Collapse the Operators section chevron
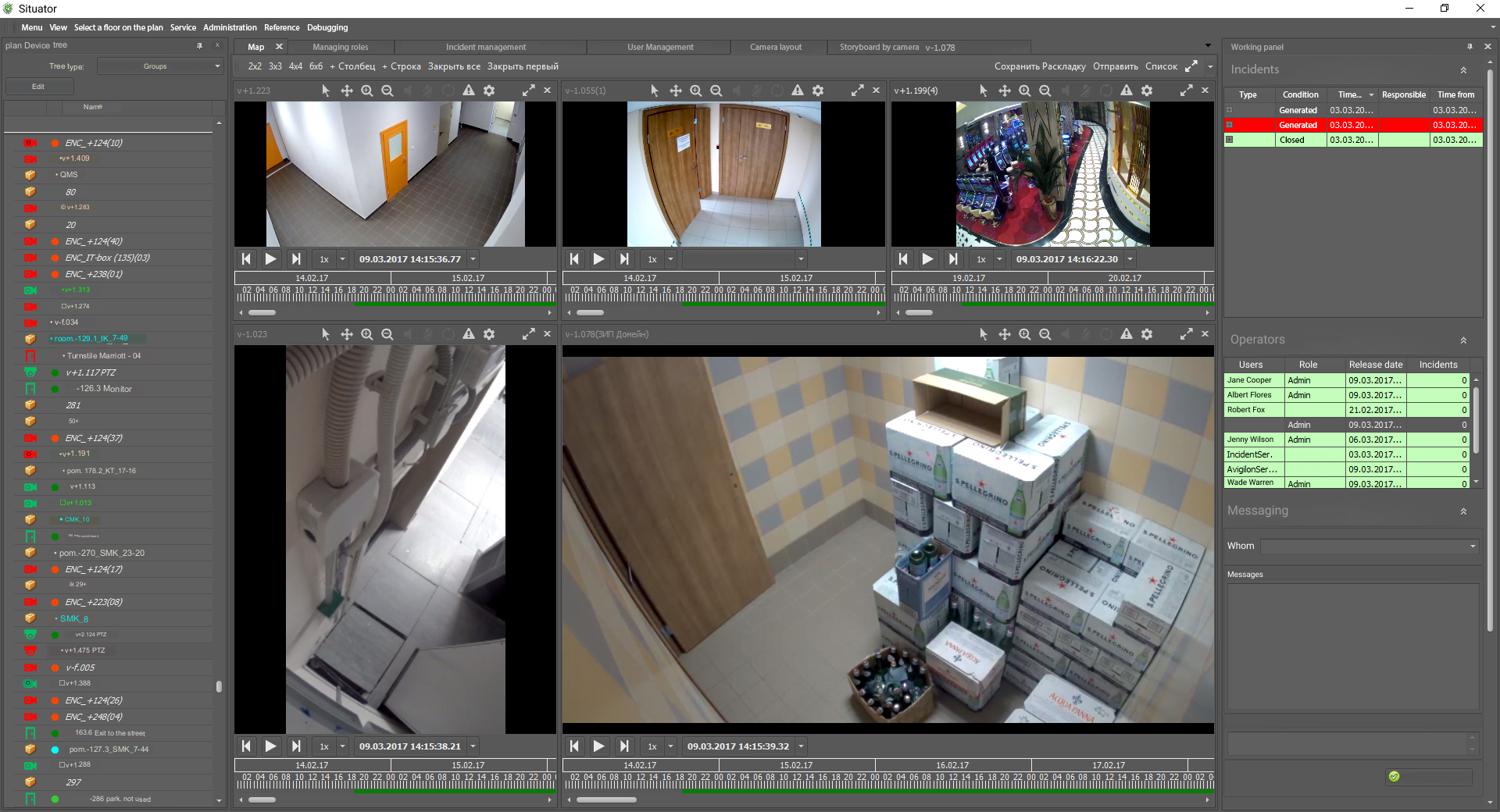 click(x=1463, y=340)
